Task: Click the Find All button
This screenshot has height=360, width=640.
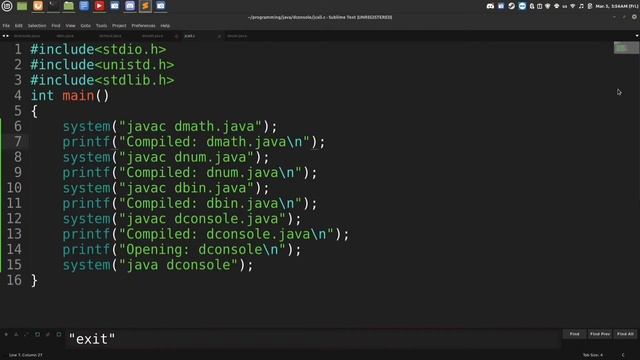Action: [x=625, y=334]
